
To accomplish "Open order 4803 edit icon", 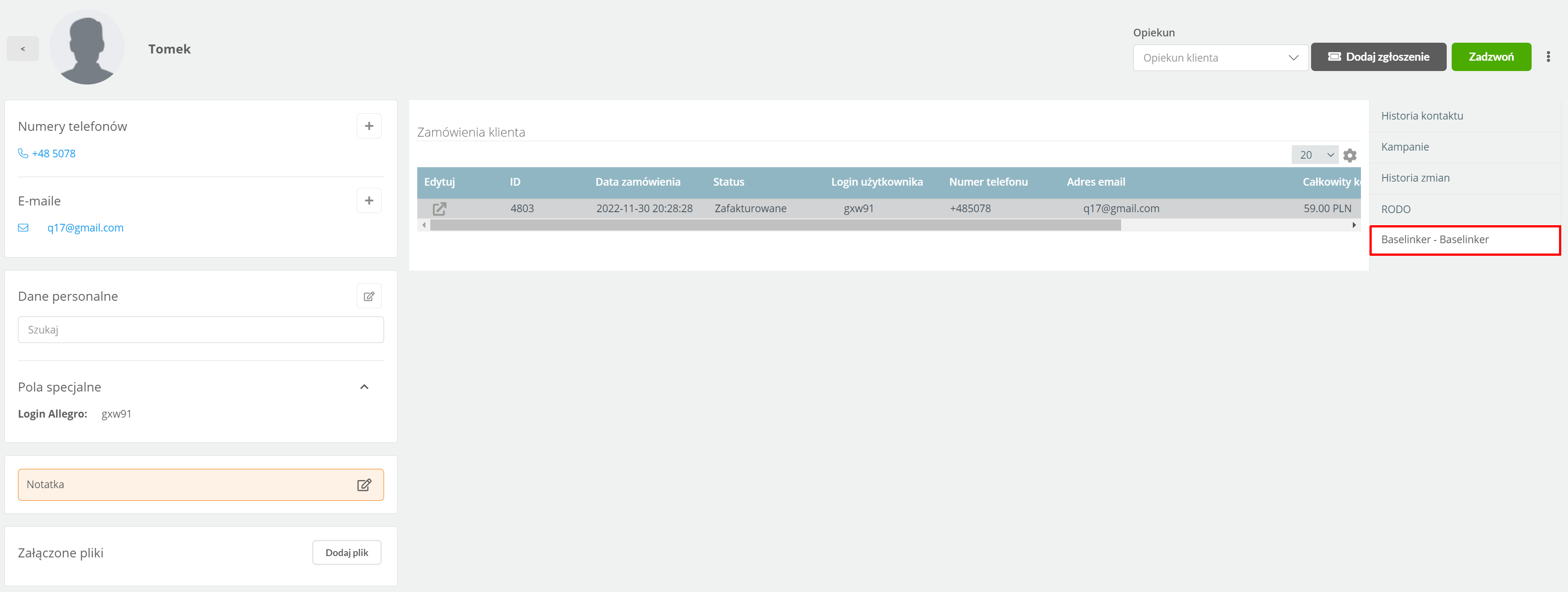I will [x=439, y=209].
